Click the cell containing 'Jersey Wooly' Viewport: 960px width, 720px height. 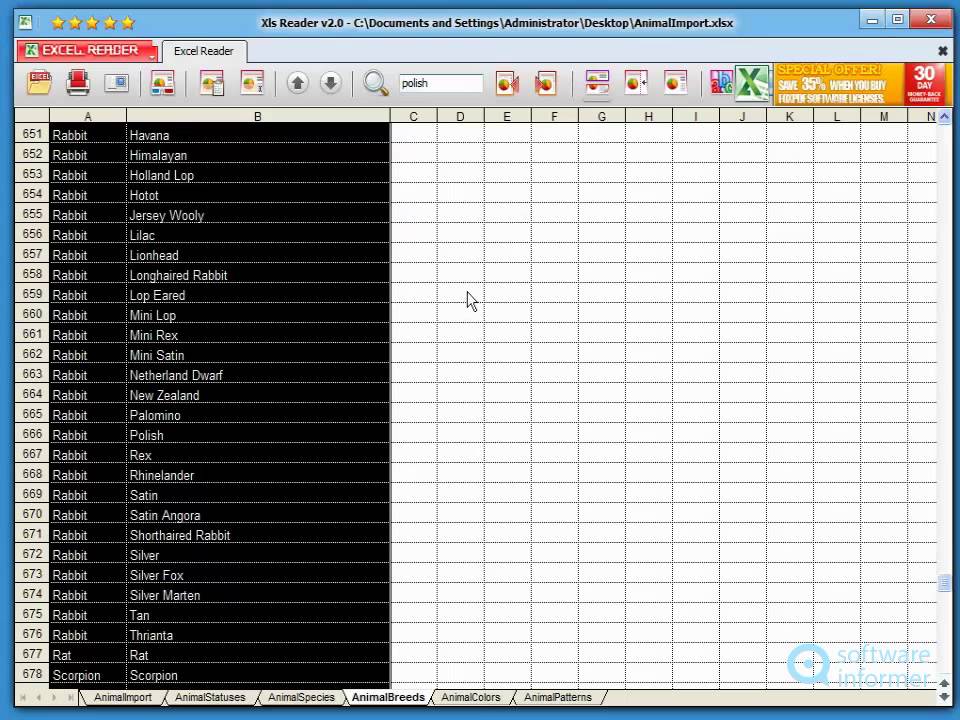click(258, 215)
